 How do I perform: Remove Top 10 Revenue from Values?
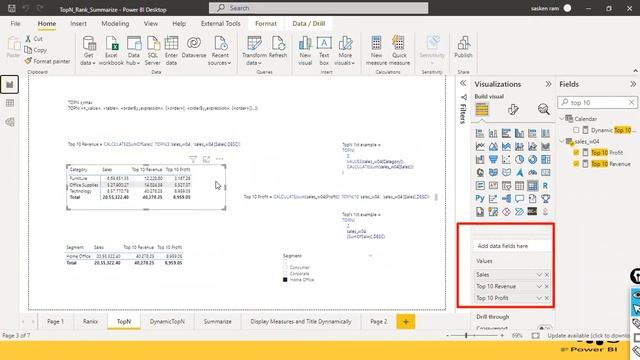click(547, 287)
